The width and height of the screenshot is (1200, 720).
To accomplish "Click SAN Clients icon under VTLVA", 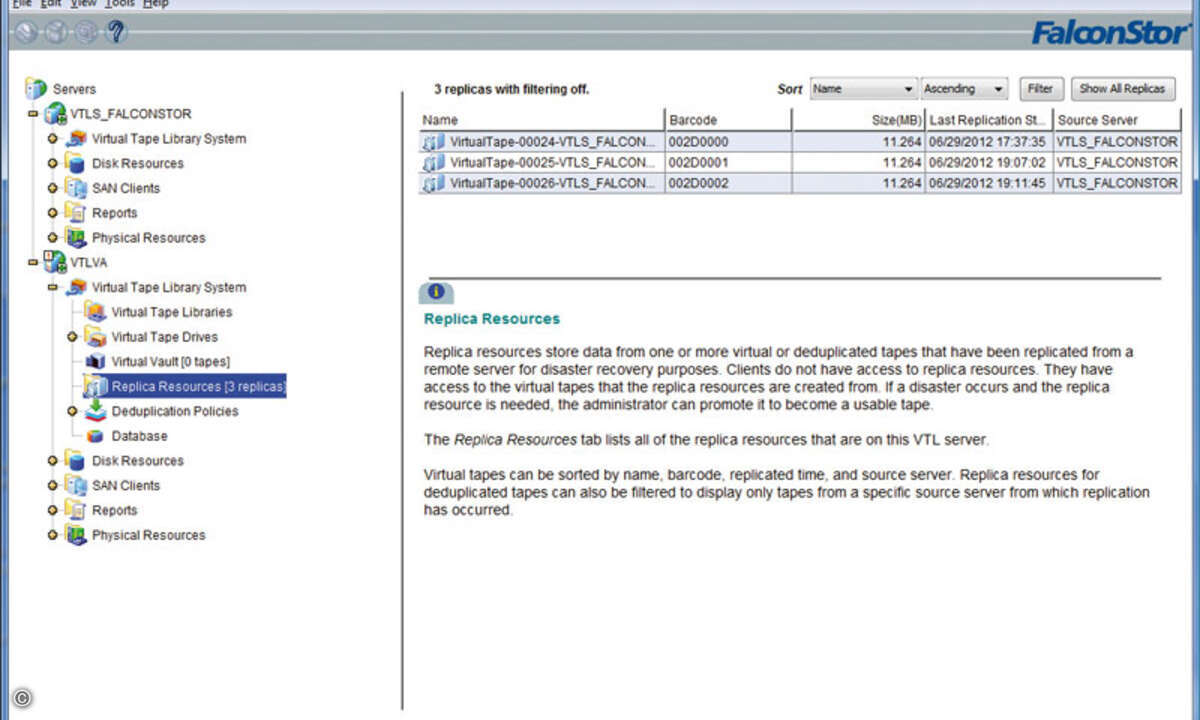I will click(75, 486).
